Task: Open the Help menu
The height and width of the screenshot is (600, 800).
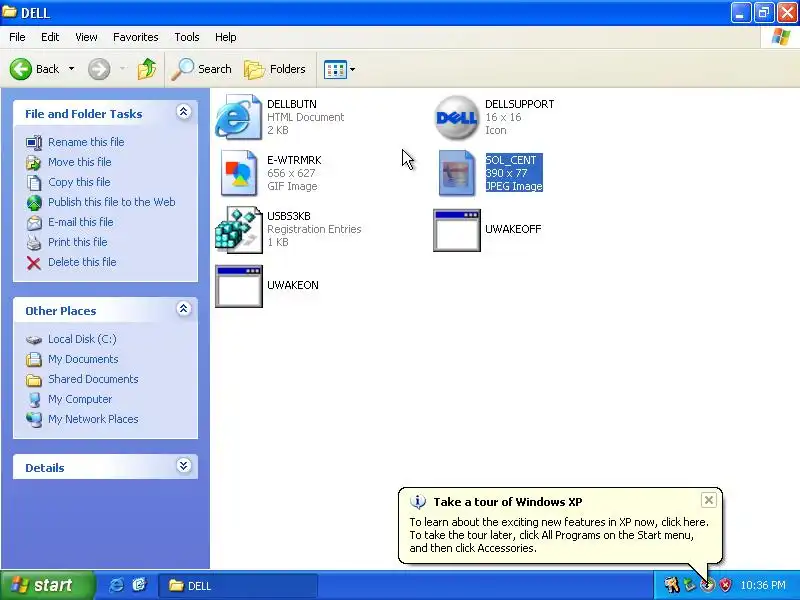Action: (226, 37)
